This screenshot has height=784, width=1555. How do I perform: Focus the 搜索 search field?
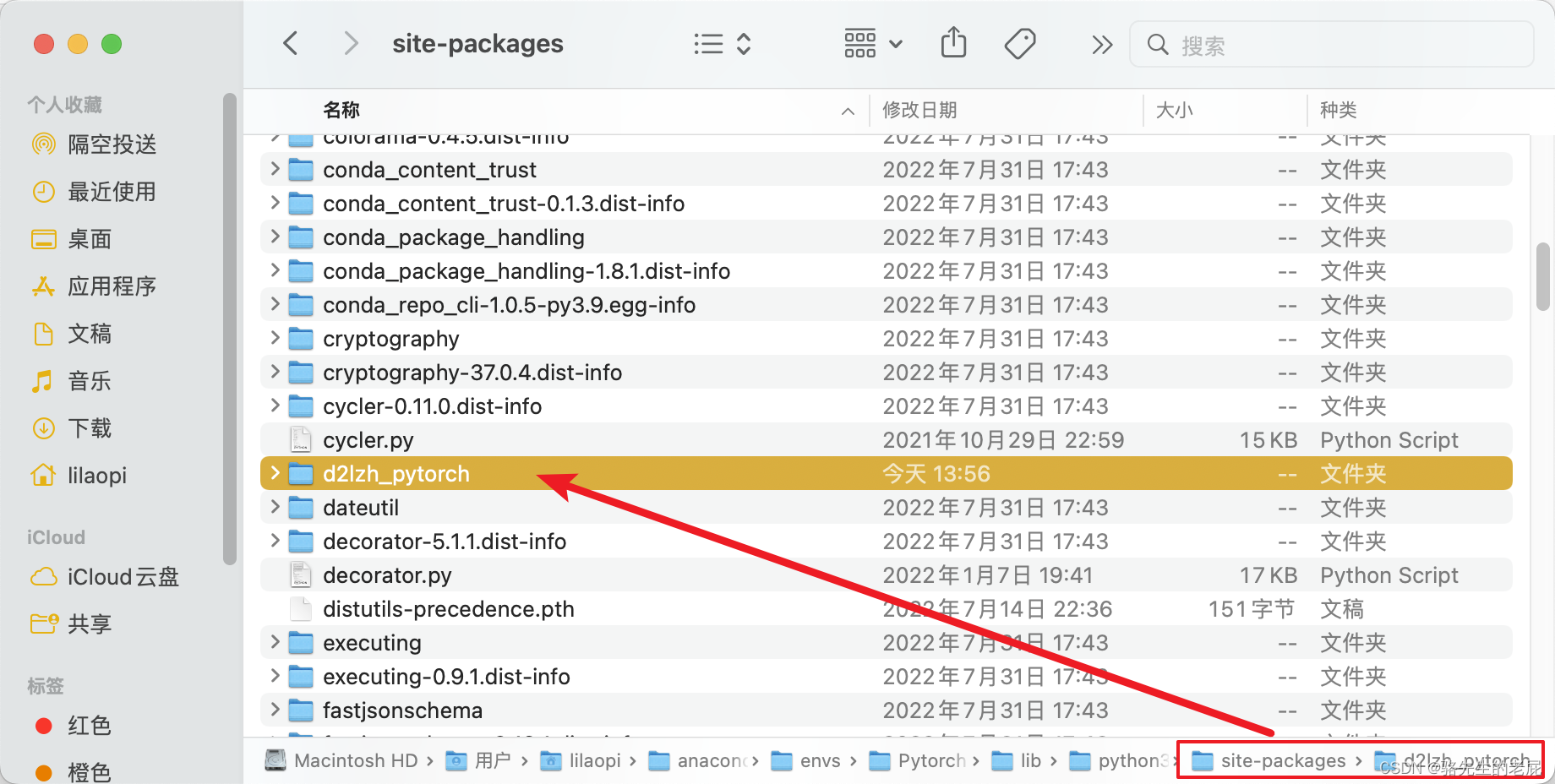tap(1332, 45)
